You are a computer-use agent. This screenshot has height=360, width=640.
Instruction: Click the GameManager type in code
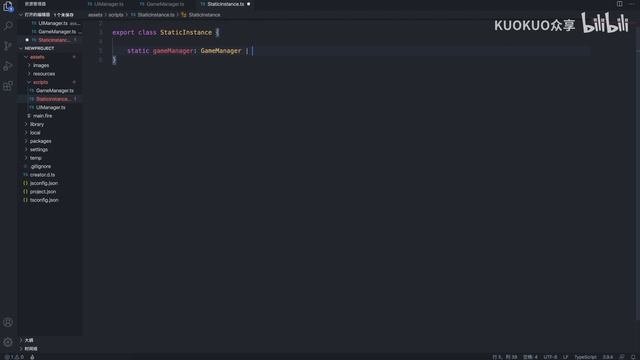tap(221, 51)
